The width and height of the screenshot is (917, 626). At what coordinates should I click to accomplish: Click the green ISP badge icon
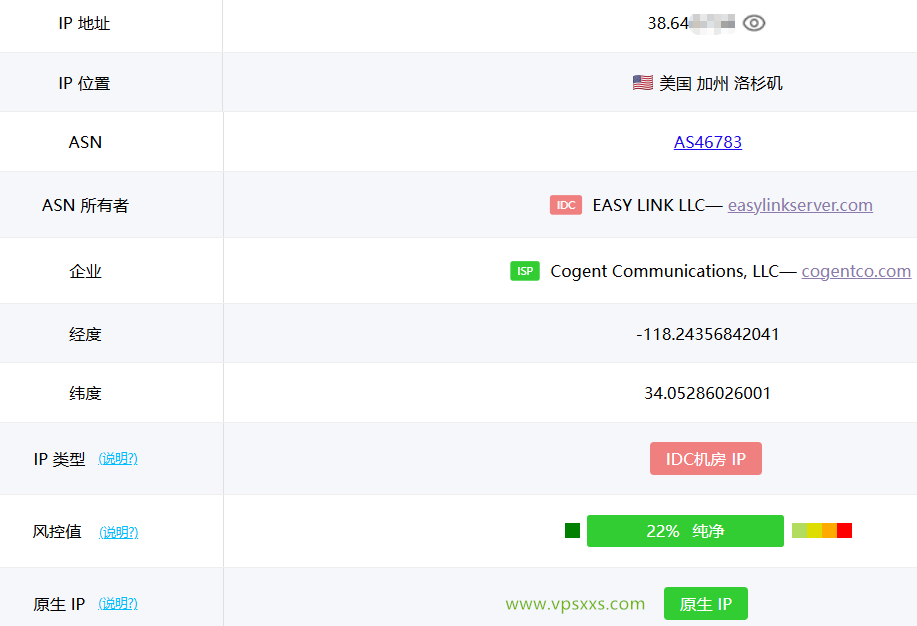524,270
